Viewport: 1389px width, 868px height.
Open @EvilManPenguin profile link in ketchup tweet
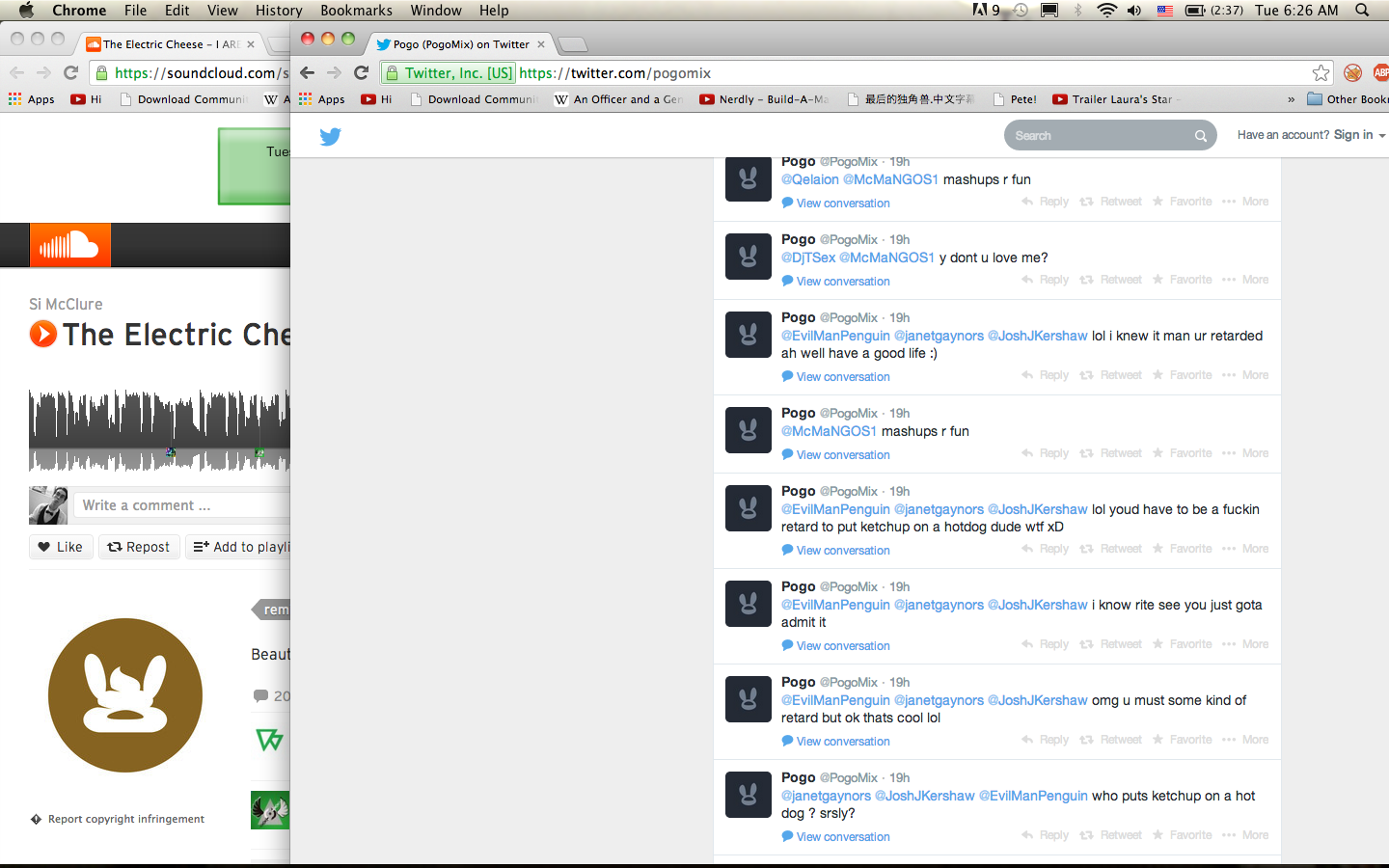pyautogui.click(x=835, y=509)
